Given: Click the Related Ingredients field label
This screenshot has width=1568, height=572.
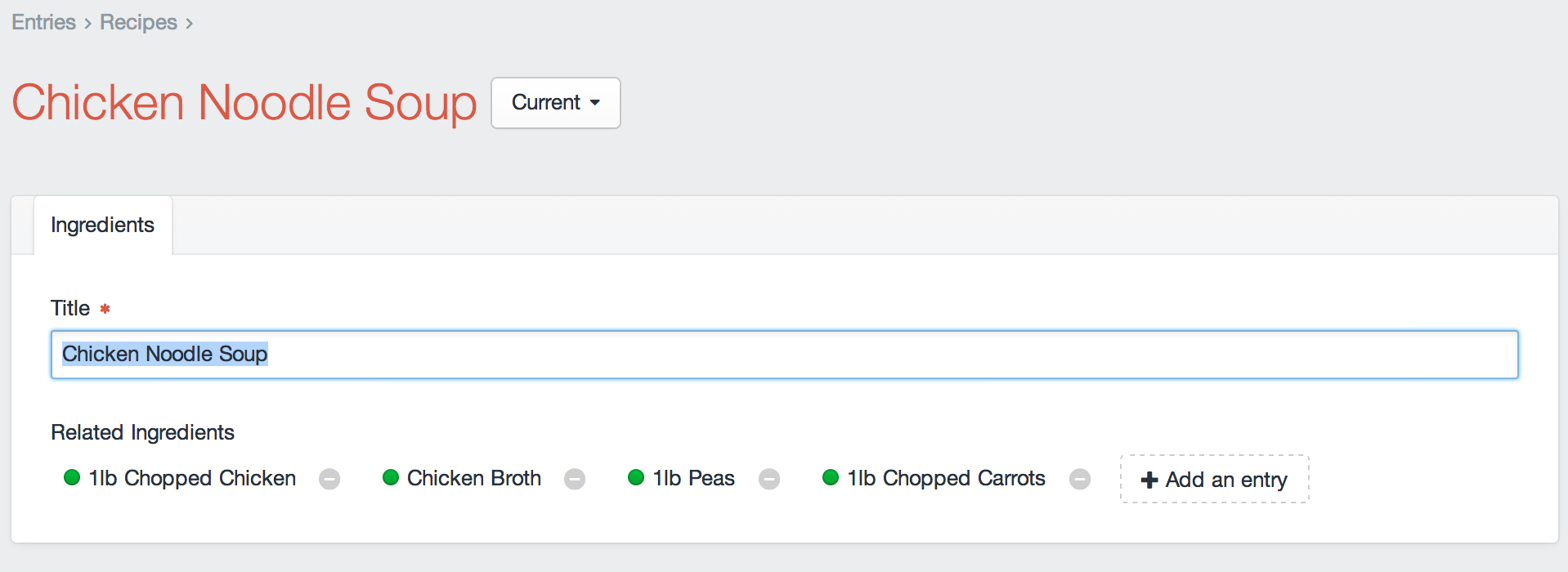Looking at the screenshot, I should tap(142, 432).
